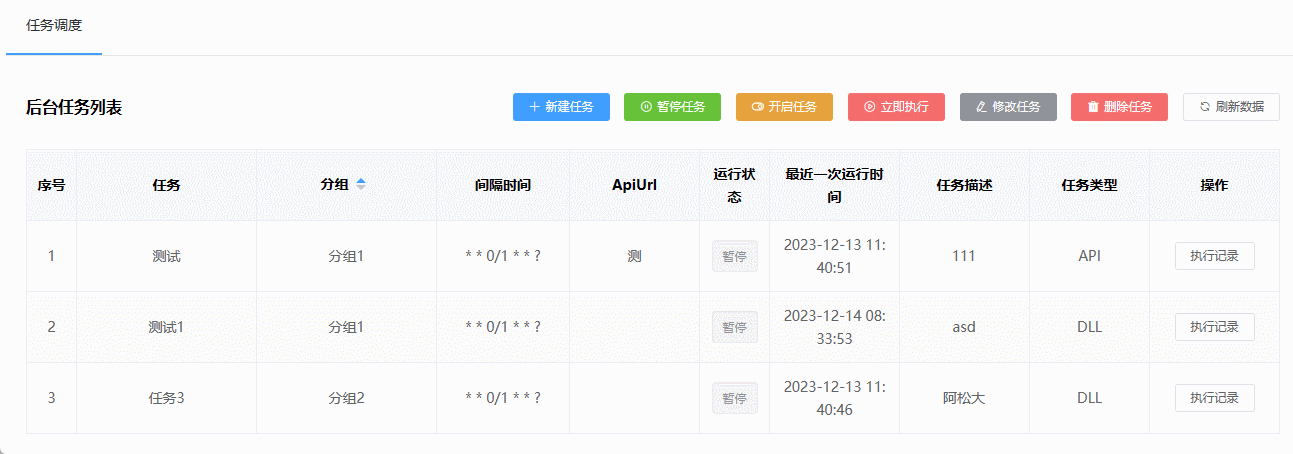Click the 操作 column header
1293x454 pixels.
tap(1214, 185)
